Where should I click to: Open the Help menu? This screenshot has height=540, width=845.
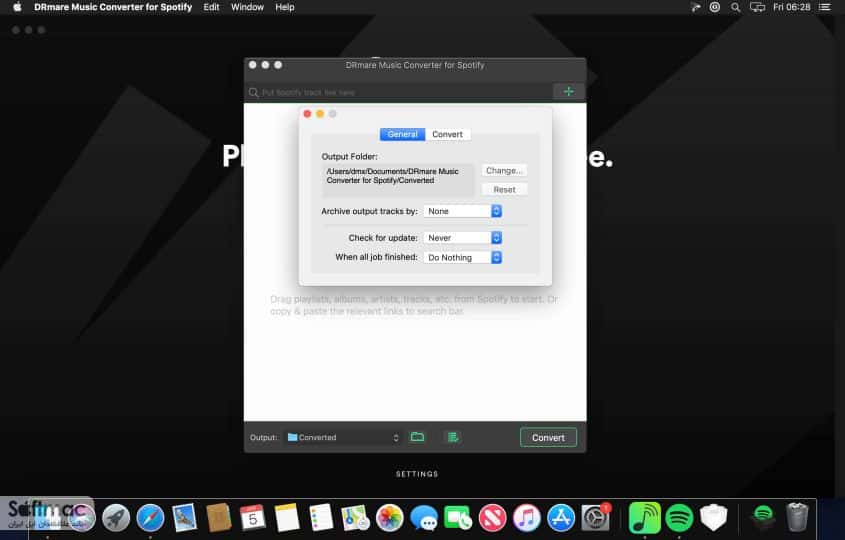point(285,7)
